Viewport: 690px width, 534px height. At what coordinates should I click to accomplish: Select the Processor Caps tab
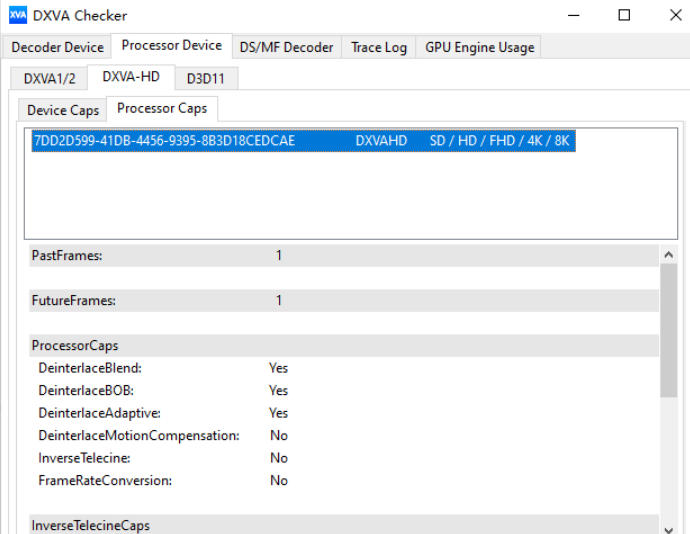click(x=162, y=109)
